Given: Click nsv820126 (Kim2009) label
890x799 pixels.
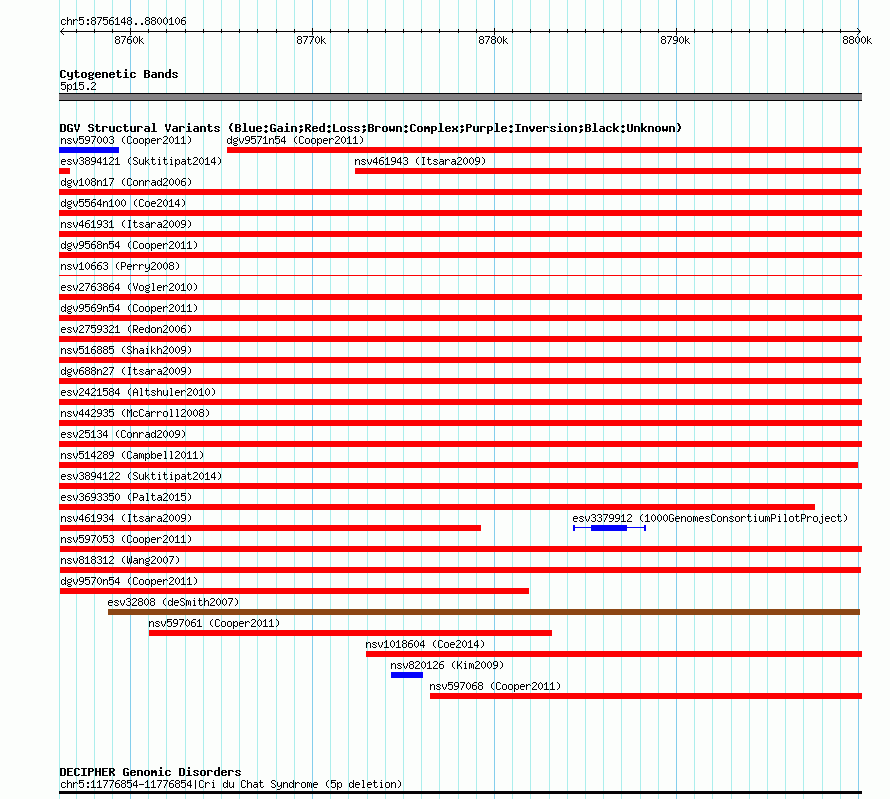Looking at the screenshot, I should [x=447, y=665].
